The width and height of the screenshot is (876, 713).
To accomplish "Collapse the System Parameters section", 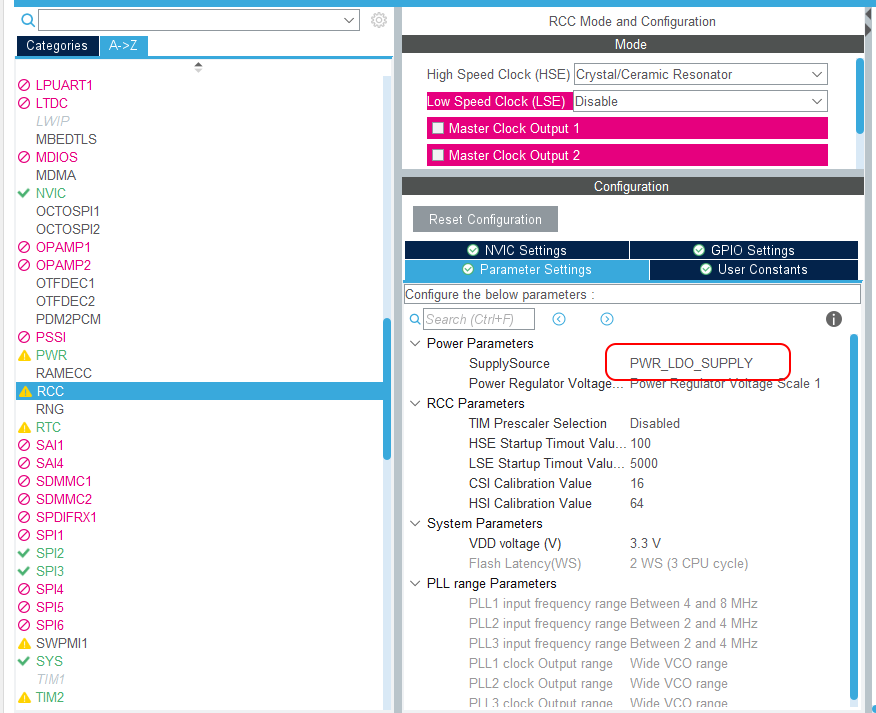I will click(415, 524).
